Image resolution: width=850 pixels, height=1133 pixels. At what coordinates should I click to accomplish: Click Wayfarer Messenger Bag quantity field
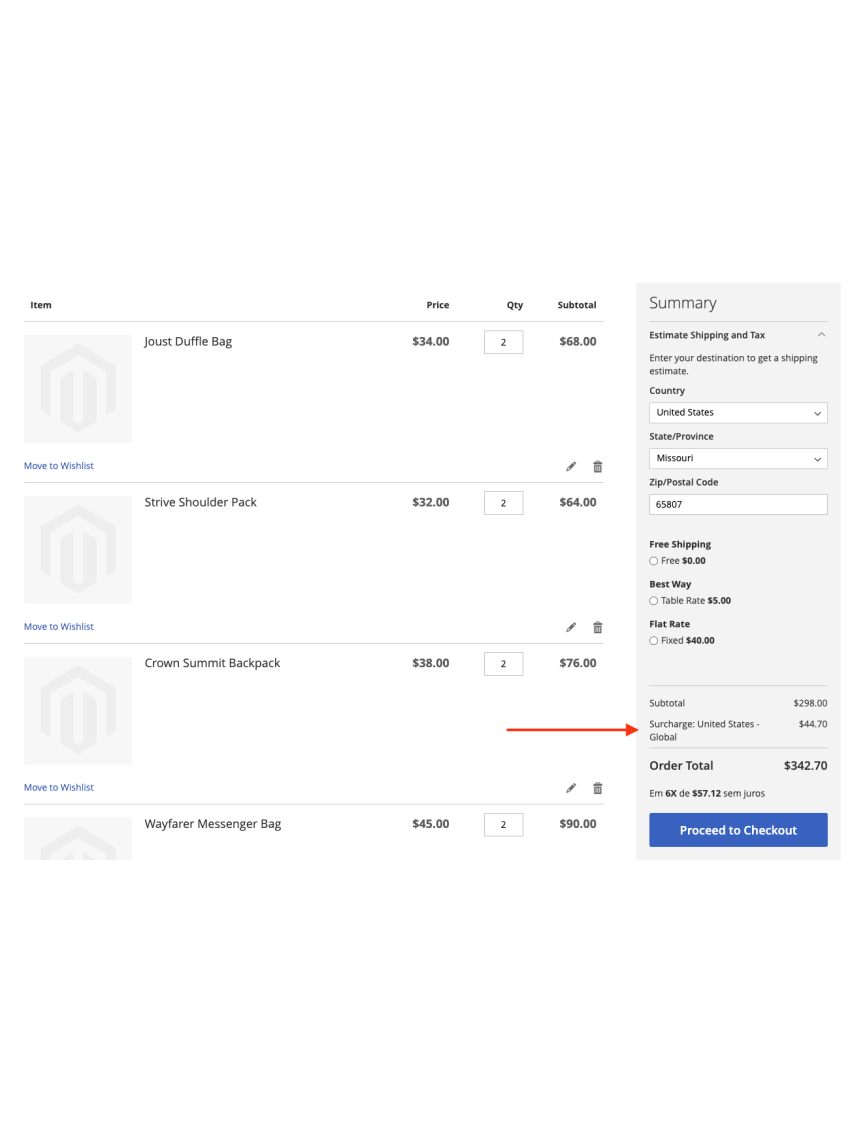click(x=504, y=824)
